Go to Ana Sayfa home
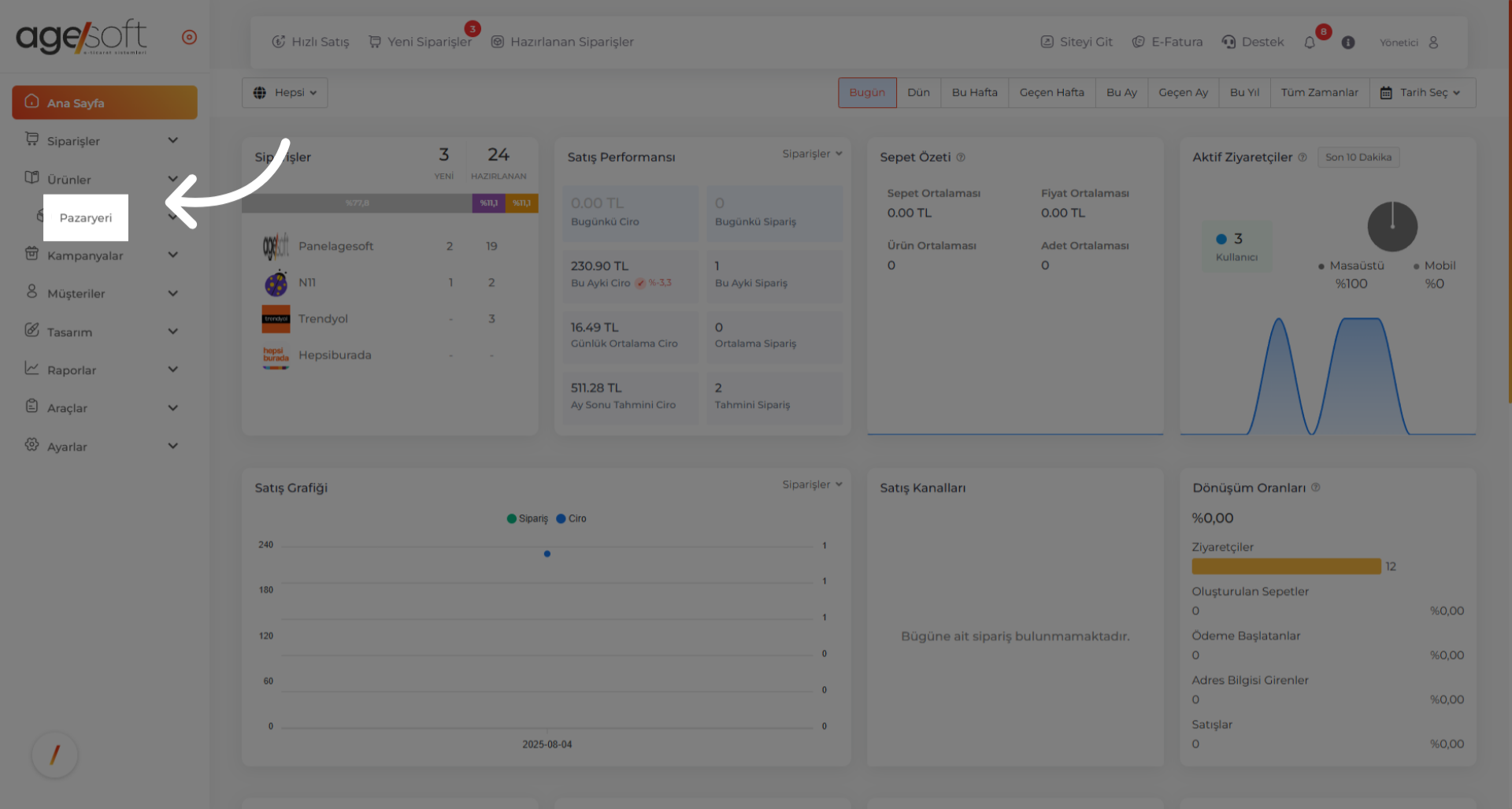The width and height of the screenshot is (1512, 809). click(105, 102)
